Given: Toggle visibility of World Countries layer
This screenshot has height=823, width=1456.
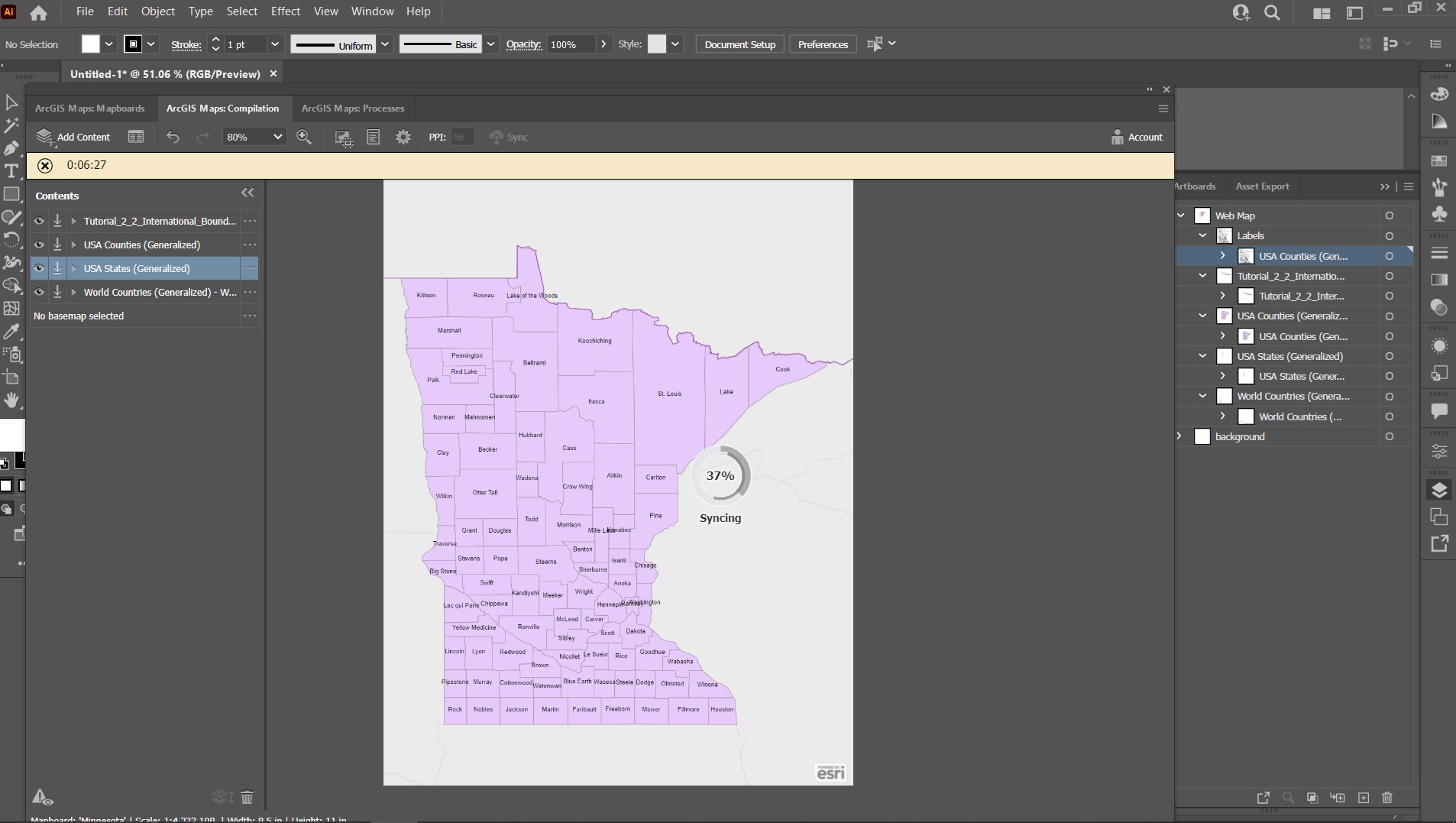Looking at the screenshot, I should (x=39, y=292).
